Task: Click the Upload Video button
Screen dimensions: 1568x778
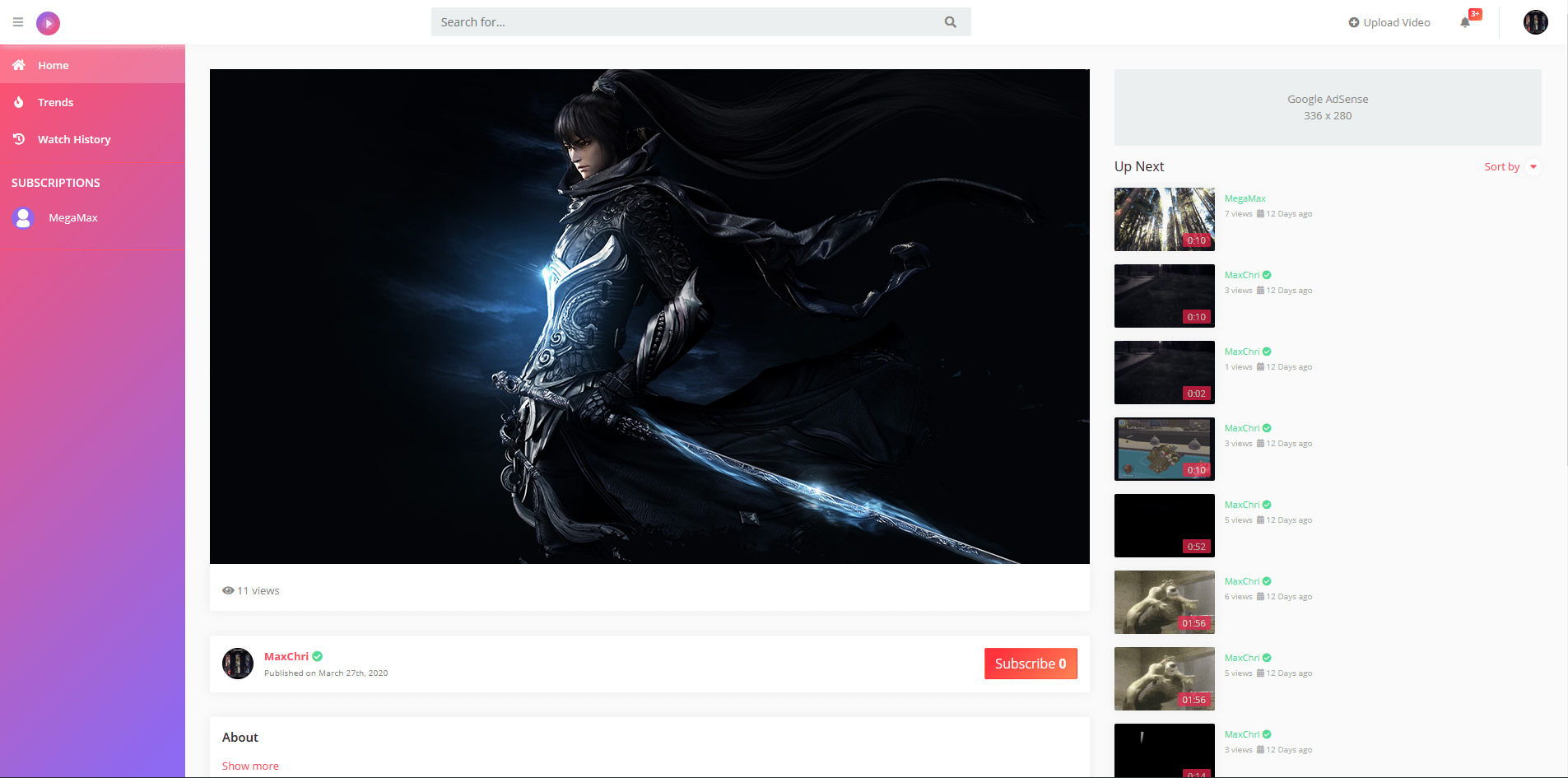Action: tap(1389, 22)
